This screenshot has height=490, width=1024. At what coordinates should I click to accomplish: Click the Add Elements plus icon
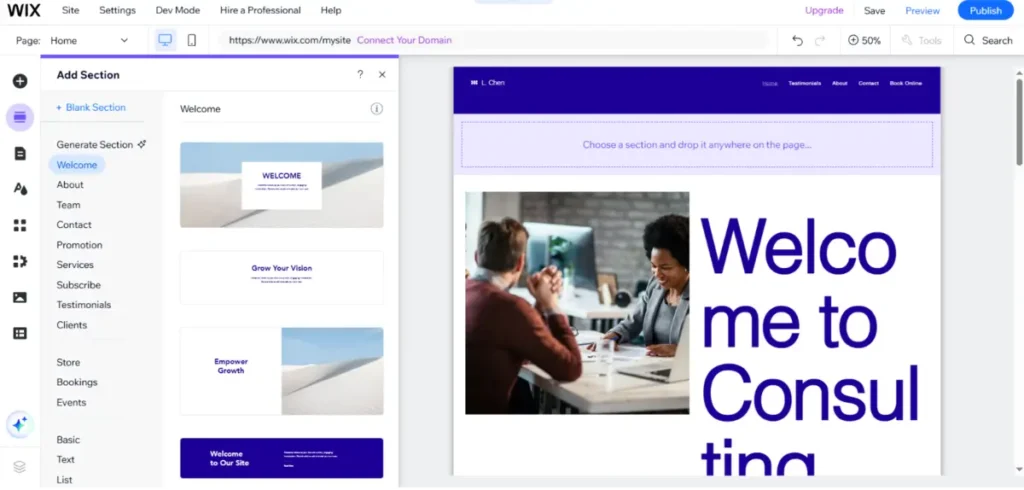[x=20, y=81]
